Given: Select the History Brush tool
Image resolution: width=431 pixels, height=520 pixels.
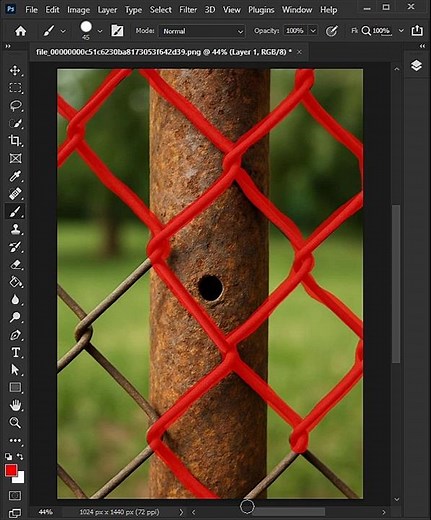Looking at the screenshot, I should (x=15, y=247).
